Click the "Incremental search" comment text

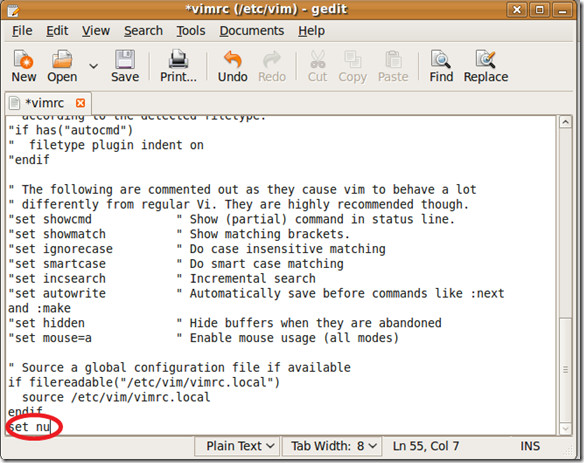(253, 279)
